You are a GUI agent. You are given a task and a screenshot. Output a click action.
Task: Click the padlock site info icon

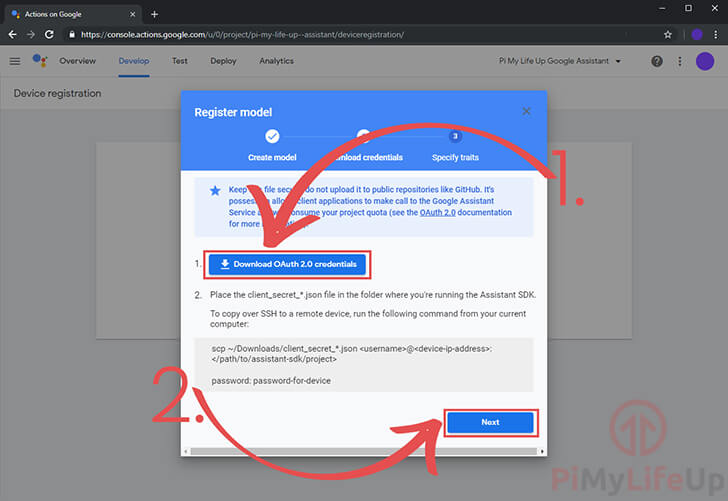coord(72,34)
